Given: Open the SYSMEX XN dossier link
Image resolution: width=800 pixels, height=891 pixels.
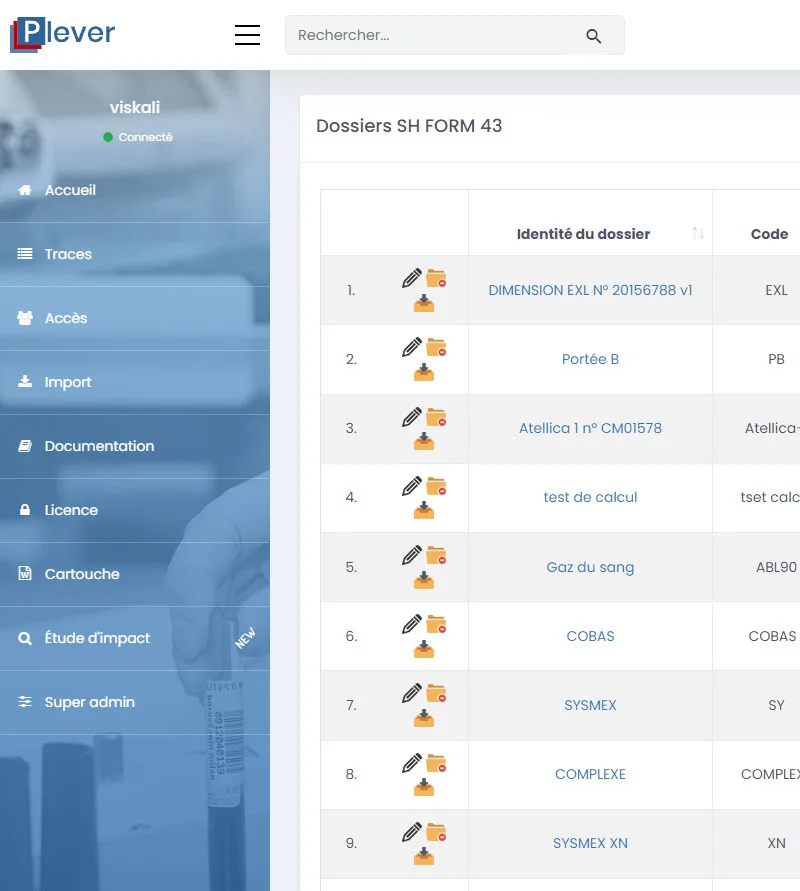Looking at the screenshot, I should click(590, 843).
